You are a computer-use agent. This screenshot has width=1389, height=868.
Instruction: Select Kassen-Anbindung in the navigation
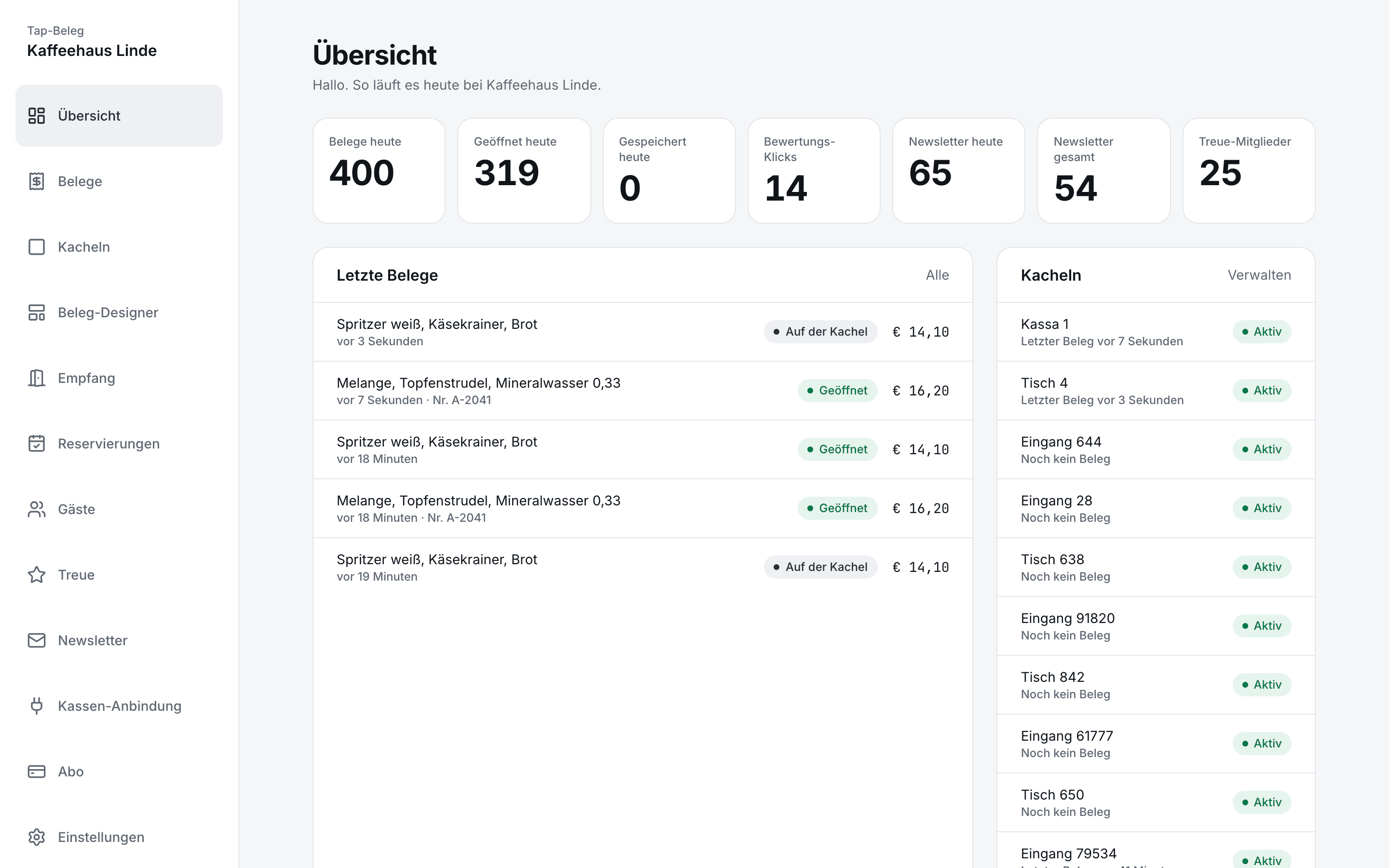(x=119, y=706)
